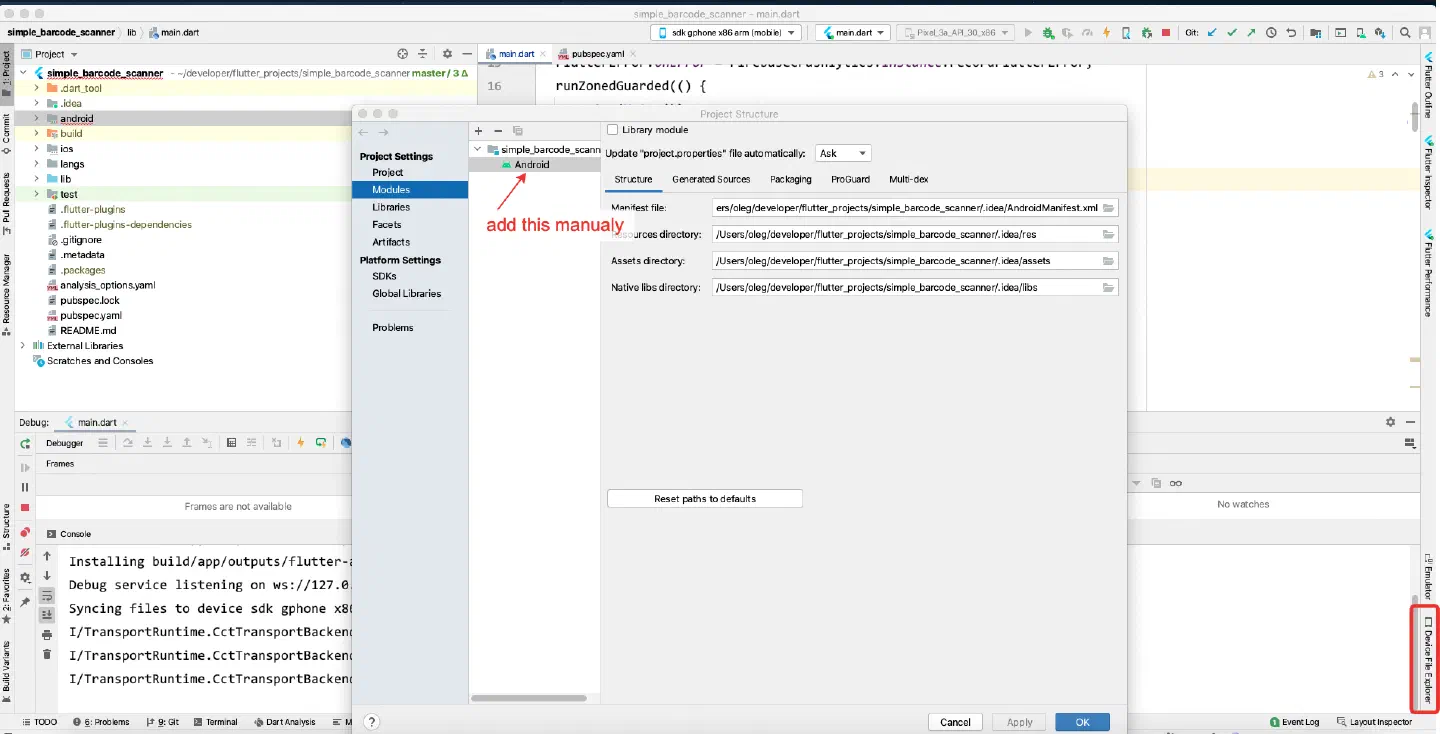1440x734 pixels.
Task: Clear the console with the trash icon
Action: click(x=47, y=654)
